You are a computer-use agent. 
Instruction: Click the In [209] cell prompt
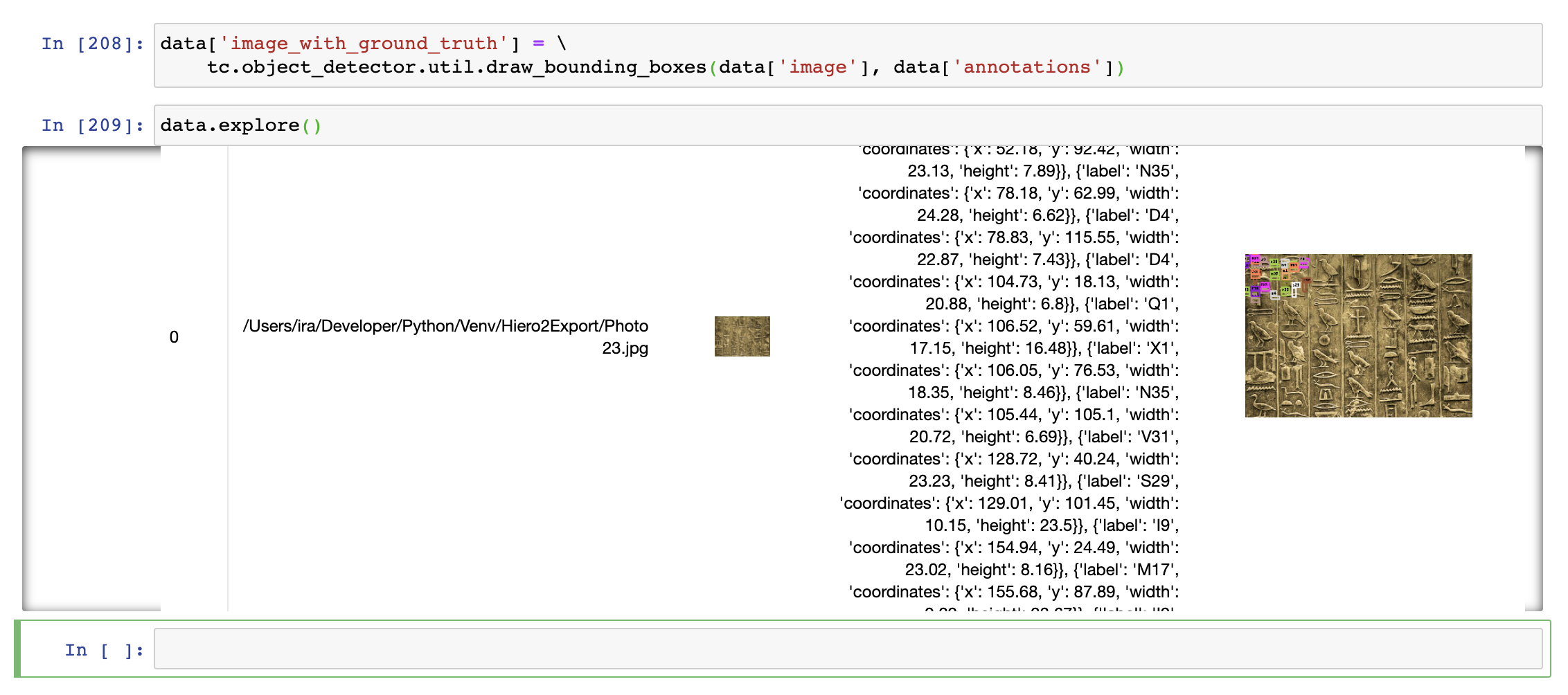click(x=91, y=125)
